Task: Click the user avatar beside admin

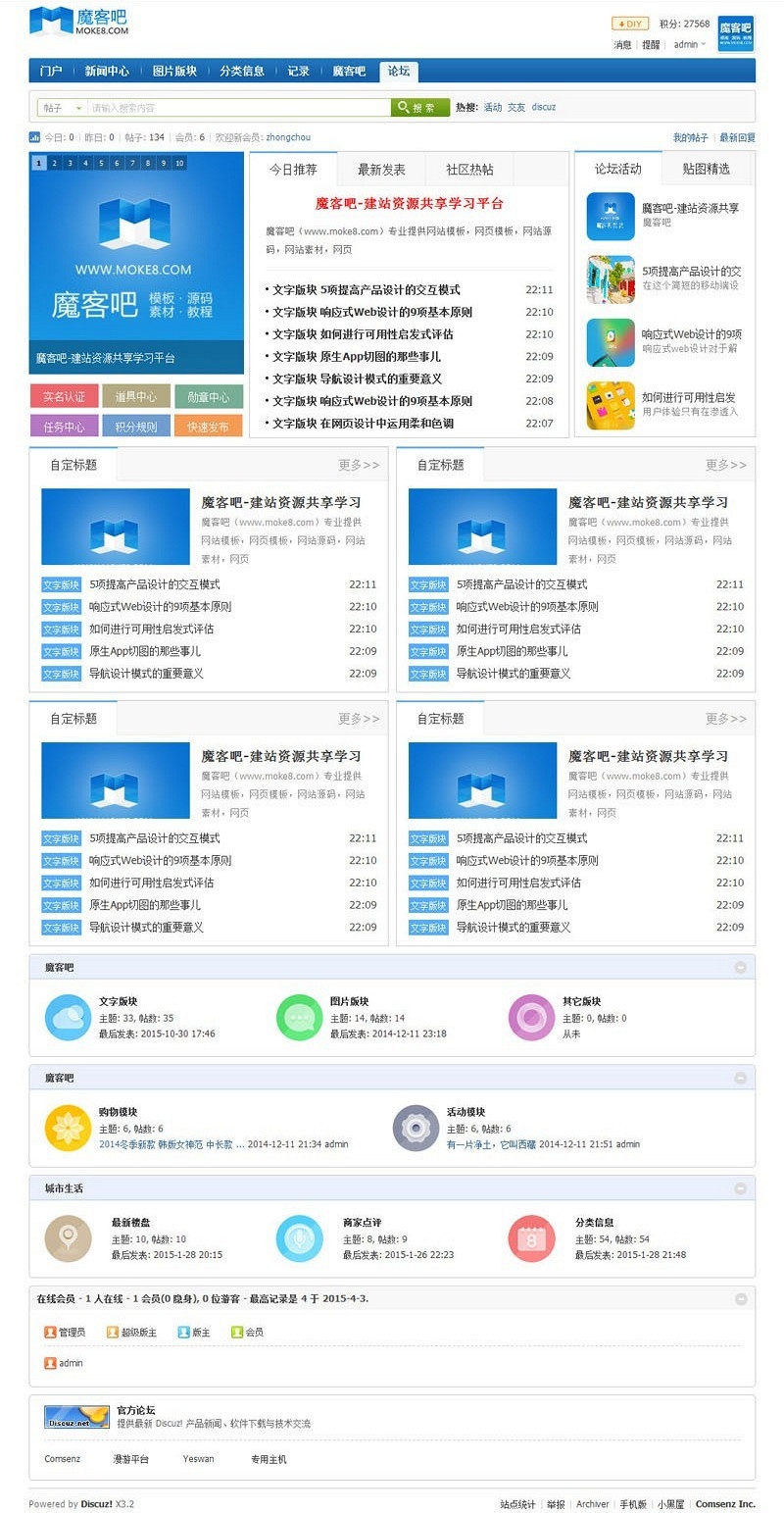Action: click(x=735, y=33)
